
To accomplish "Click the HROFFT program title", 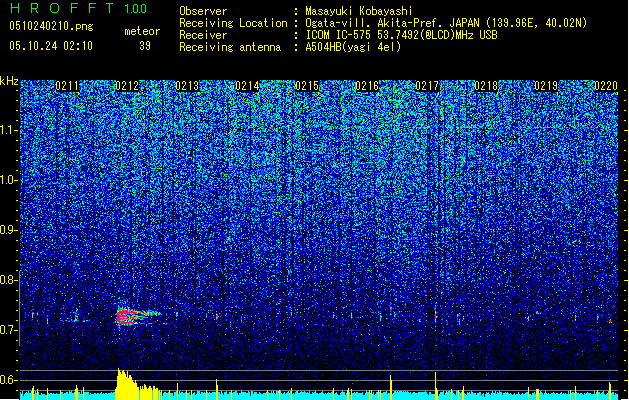I will click(x=62, y=8).
